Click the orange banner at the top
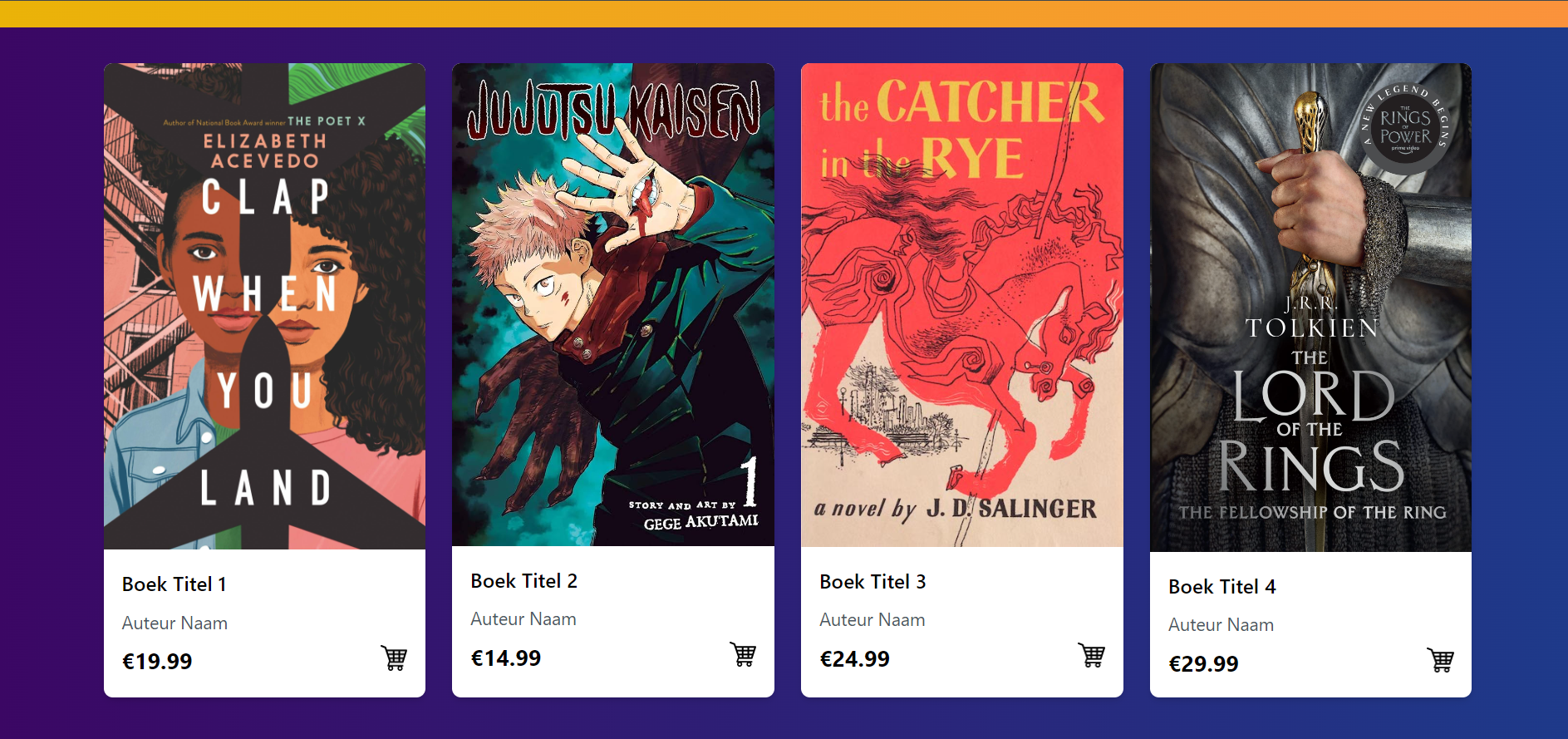The image size is (1568, 739). [x=784, y=13]
